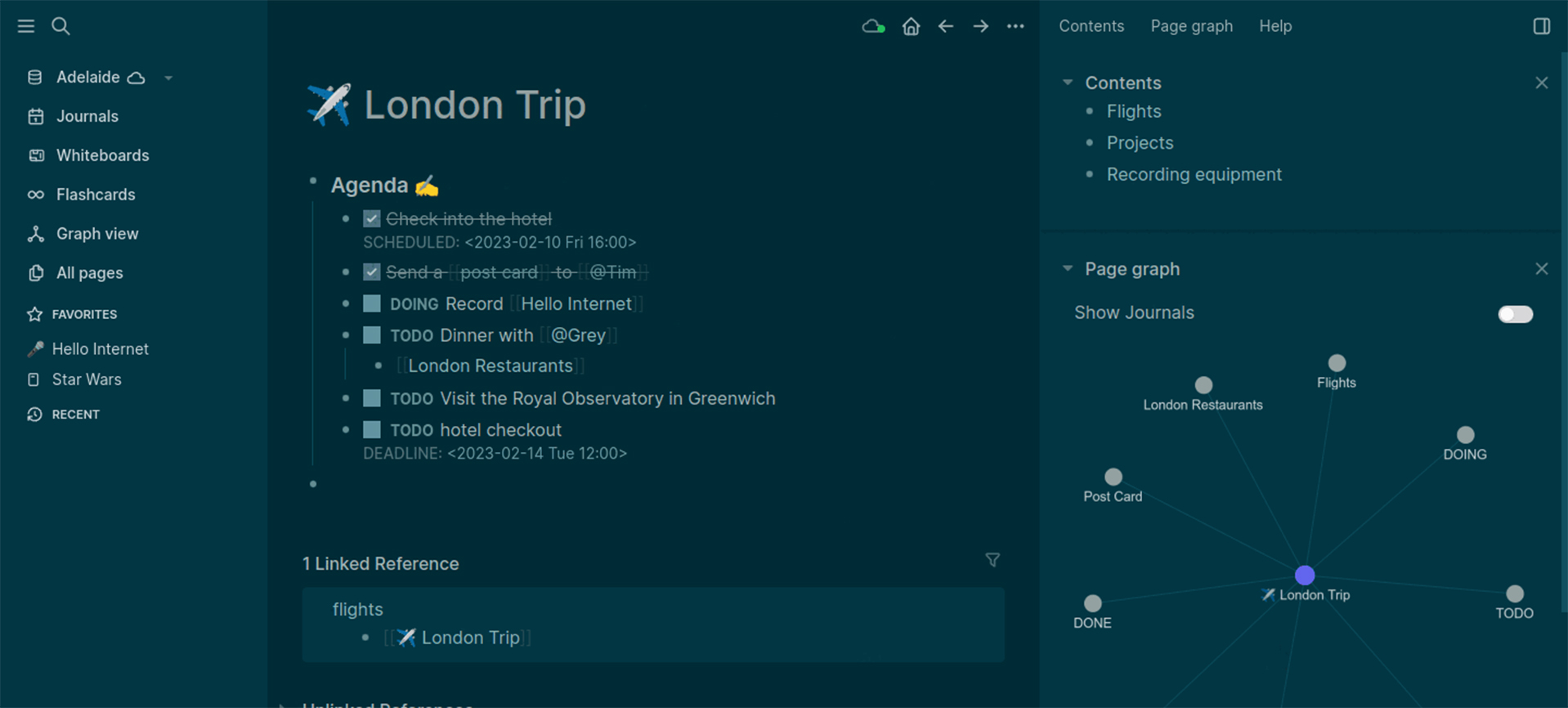Collapse the Contents panel section
This screenshot has height=708, width=1568.
click(1068, 83)
